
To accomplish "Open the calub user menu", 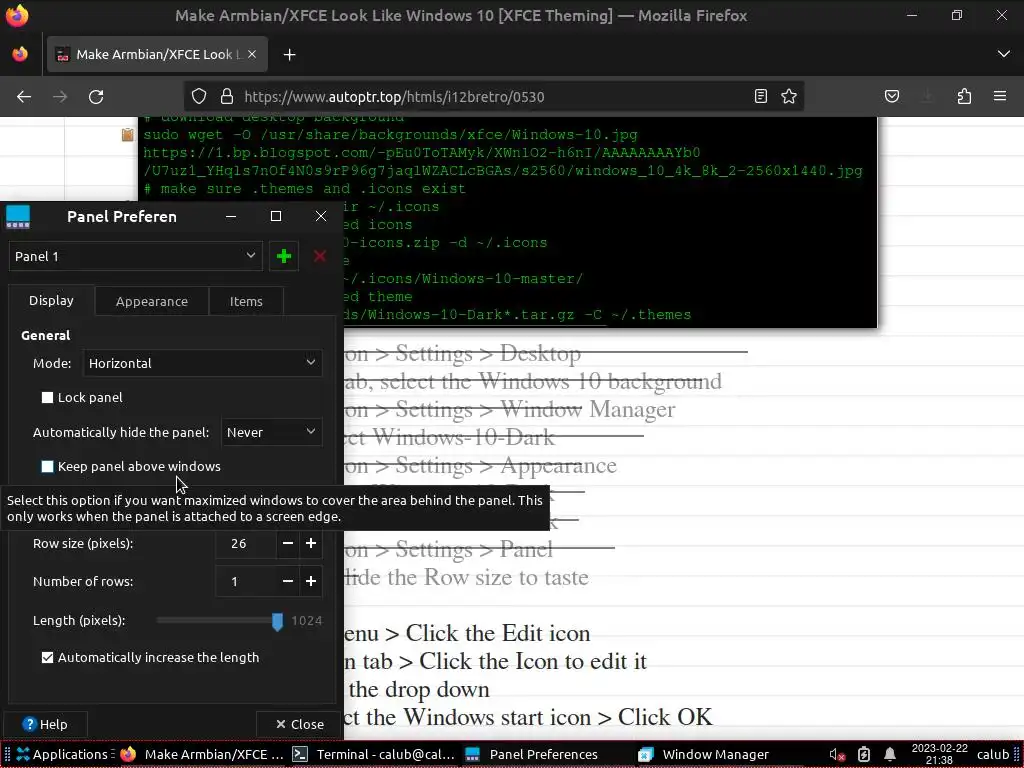I will (x=993, y=754).
